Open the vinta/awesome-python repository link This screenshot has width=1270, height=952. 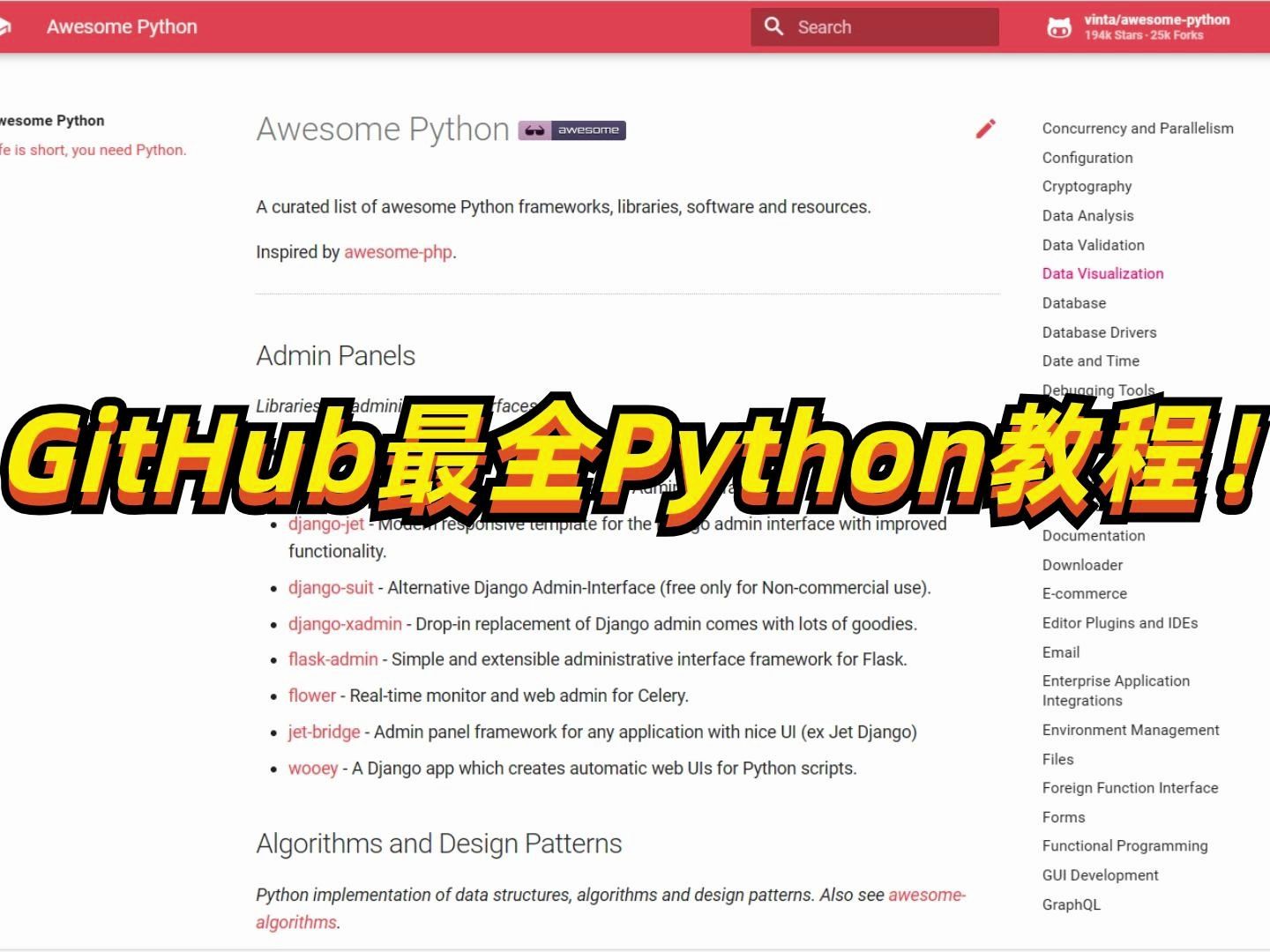pos(1138,27)
